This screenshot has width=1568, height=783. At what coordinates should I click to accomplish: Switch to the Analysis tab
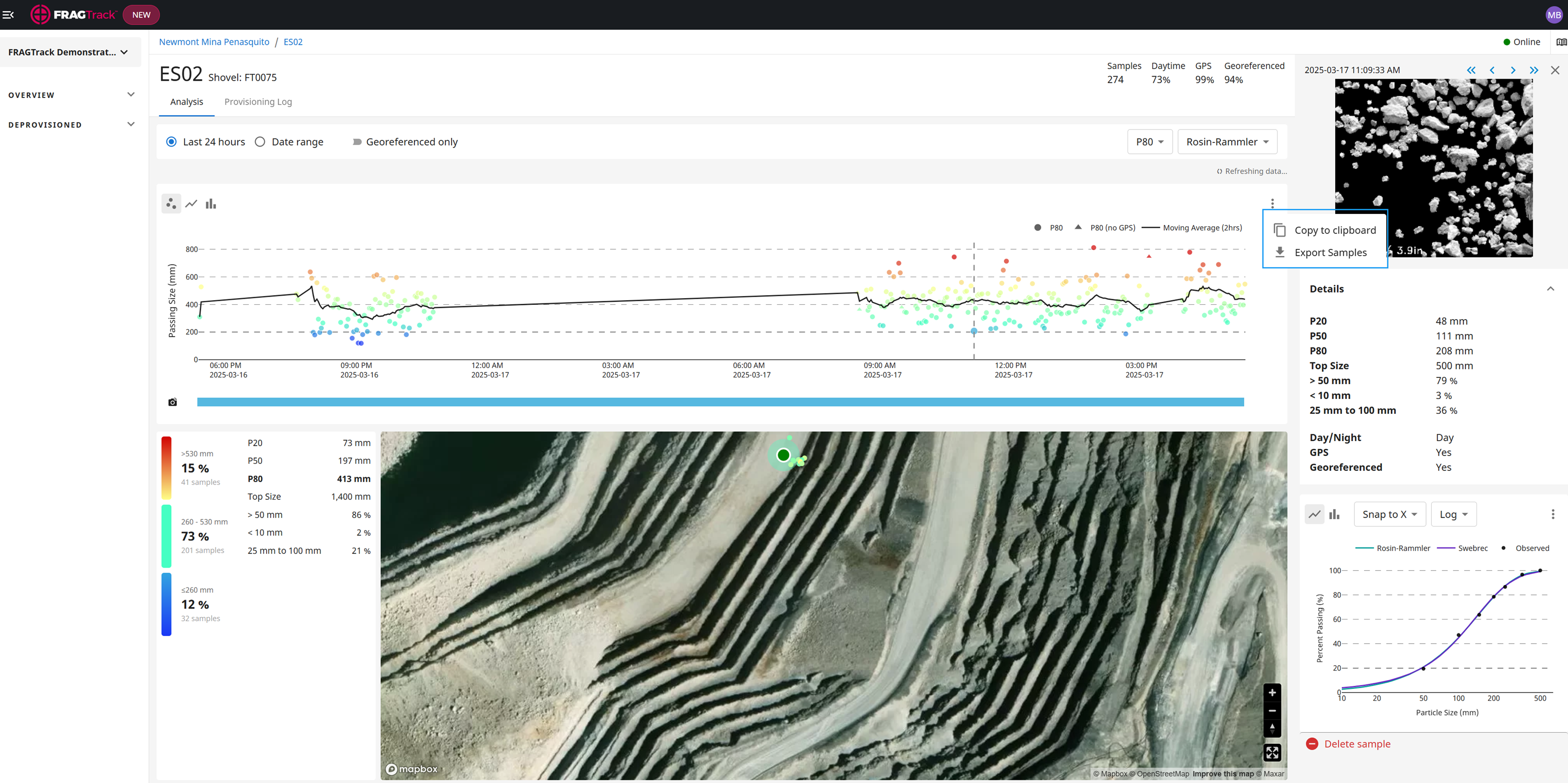[x=187, y=102]
